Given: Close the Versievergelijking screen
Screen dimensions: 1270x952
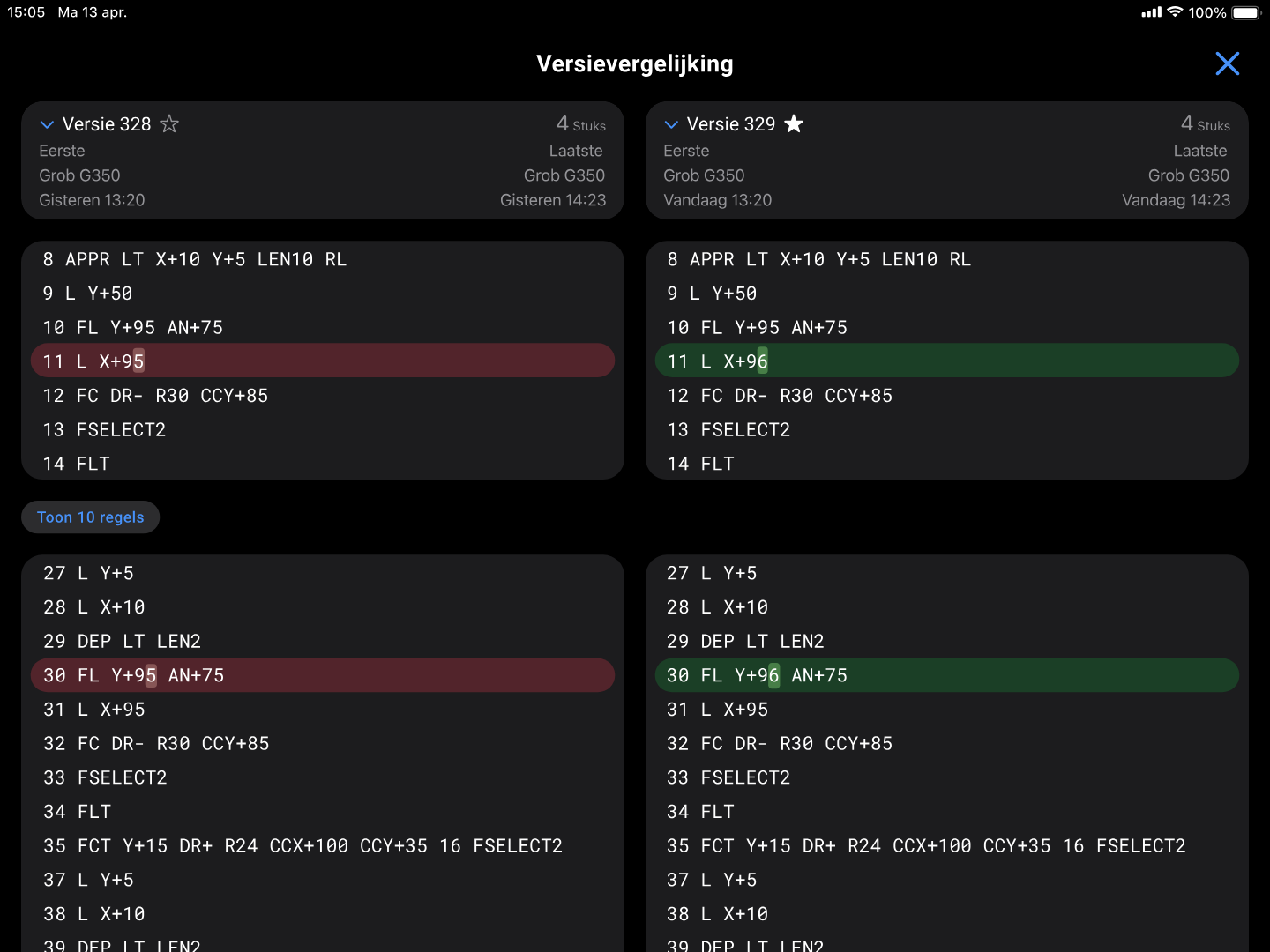Looking at the screenshot, I should click(1227, 63).
